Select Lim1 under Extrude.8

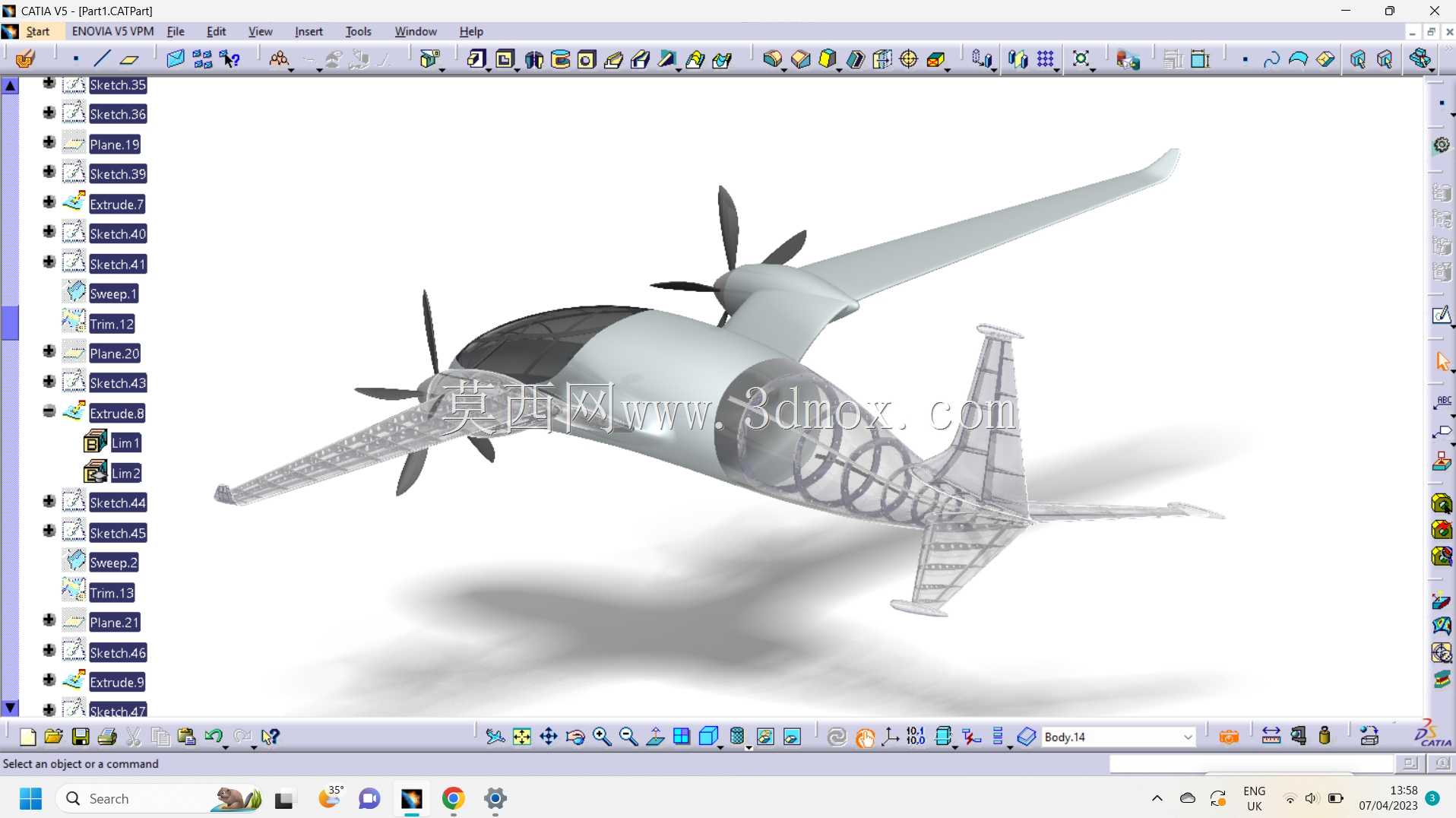click(x=125, y=443)
